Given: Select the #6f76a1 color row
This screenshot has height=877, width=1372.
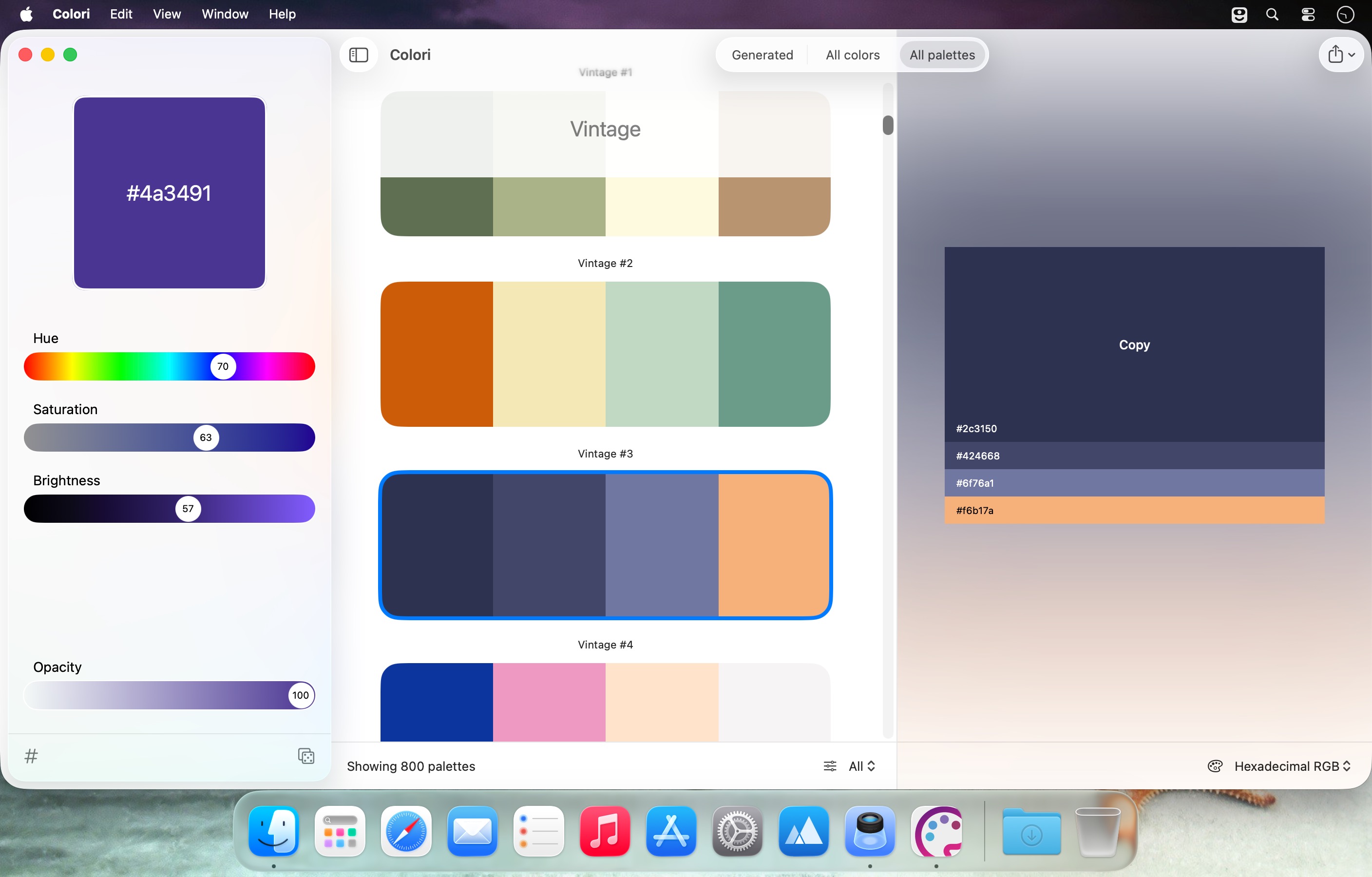Looking at the screenshot, I should [x=1134, y=483].
